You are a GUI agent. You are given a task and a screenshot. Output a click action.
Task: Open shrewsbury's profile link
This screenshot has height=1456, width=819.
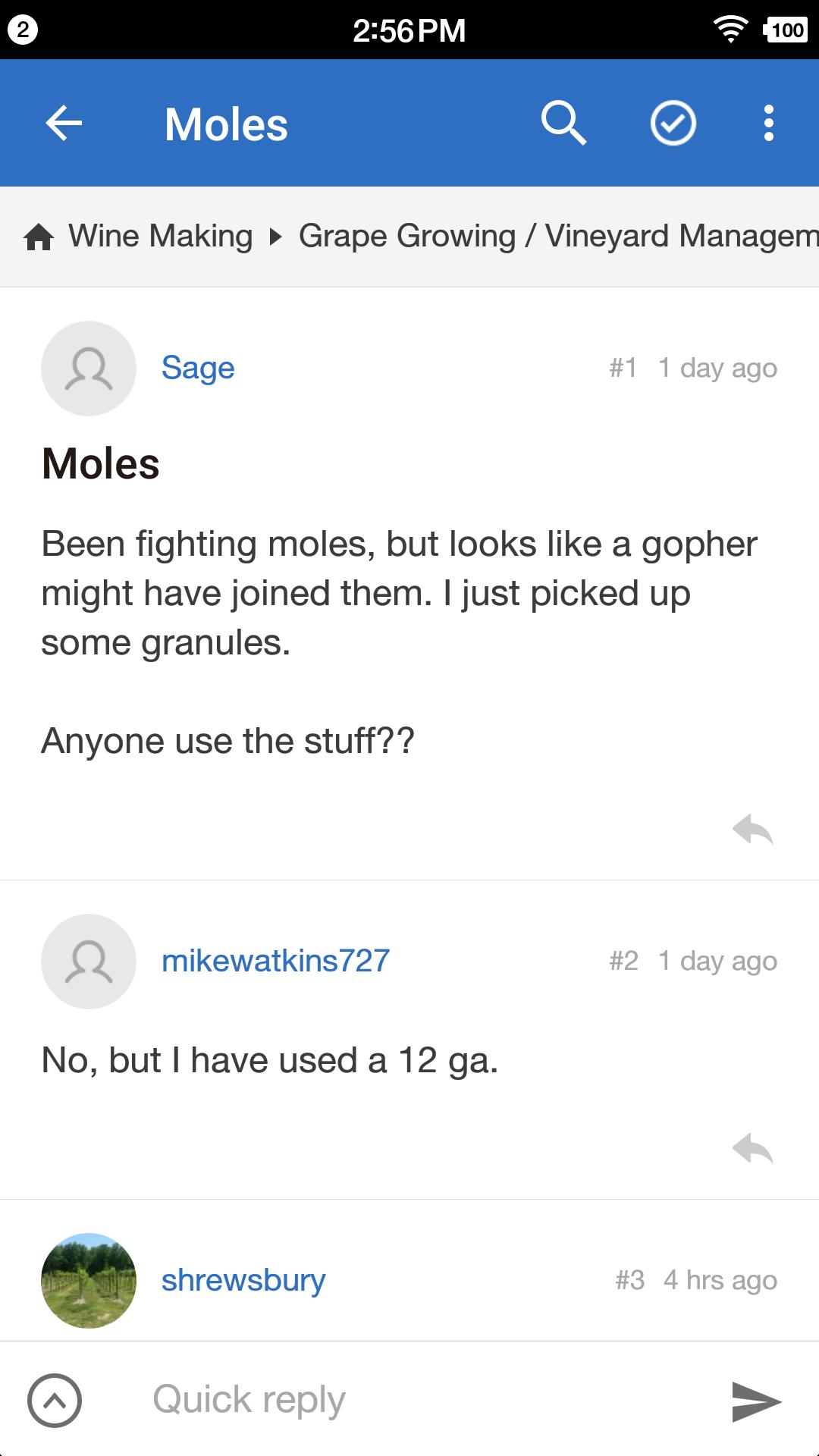point(243,1280)
